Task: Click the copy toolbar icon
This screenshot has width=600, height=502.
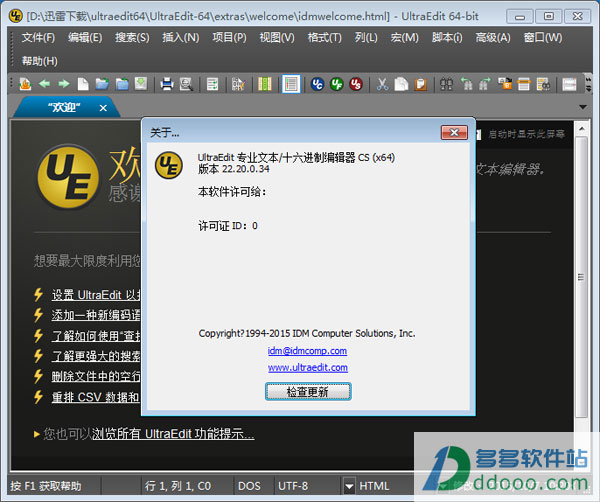Action: (401, 84)
